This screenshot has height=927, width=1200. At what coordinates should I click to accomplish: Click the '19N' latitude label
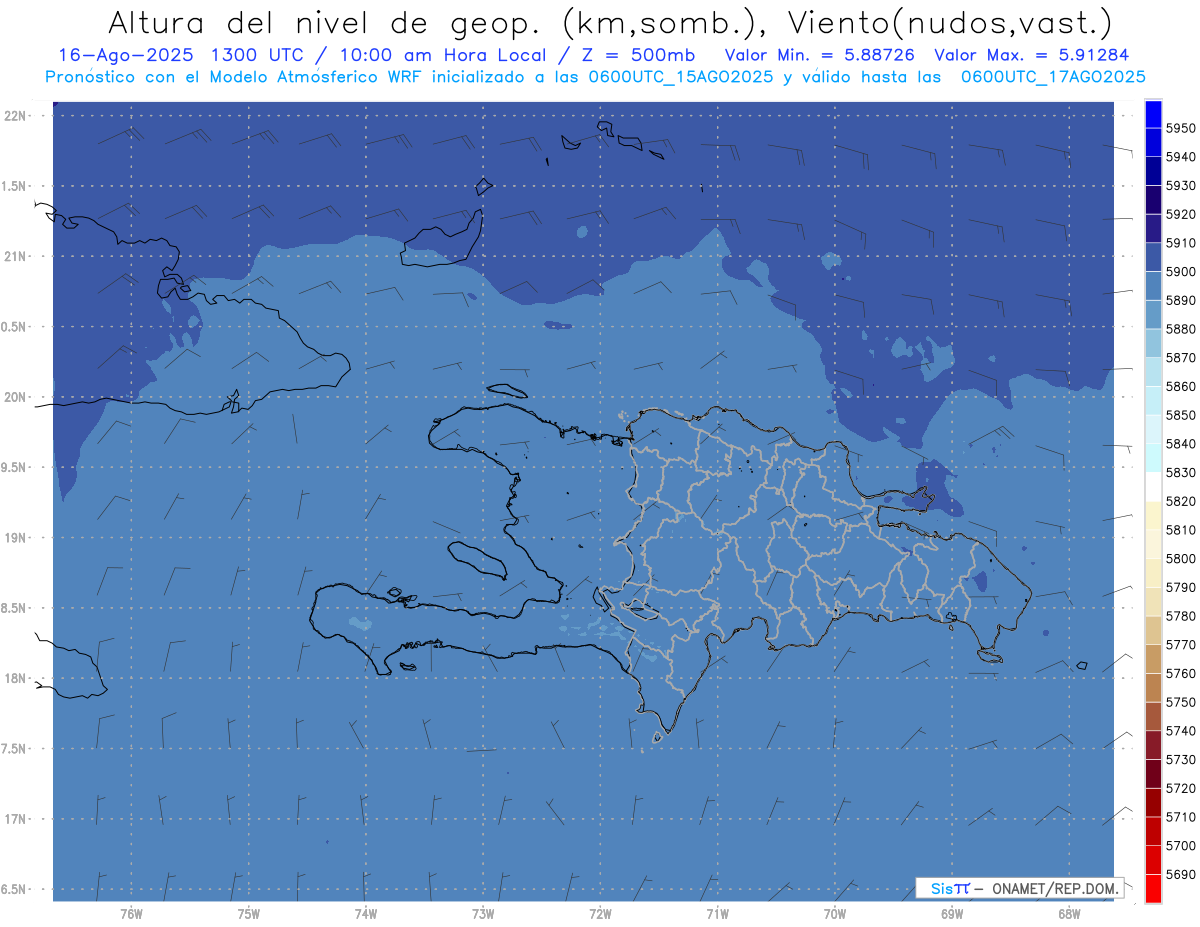pyautogui.click(x=16, y=538)
